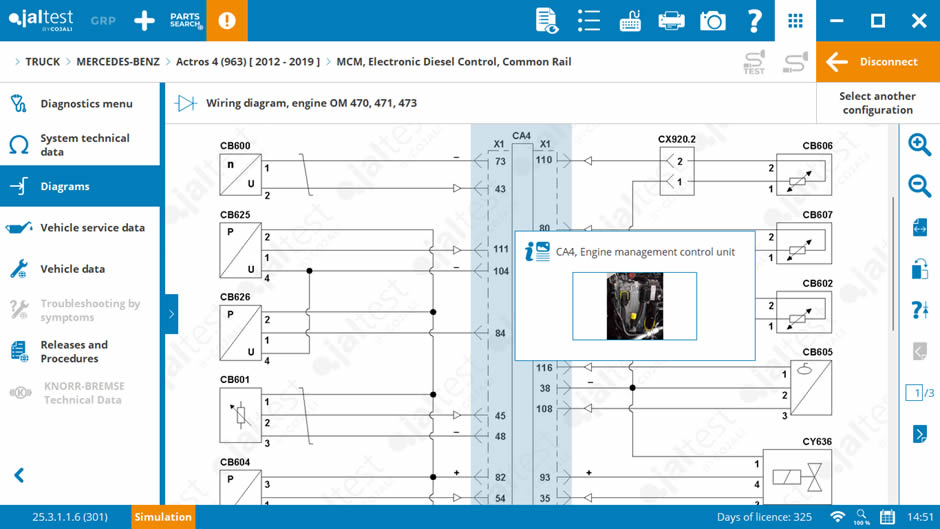The width and height of the screenshot is (940, 529).
Task: Click CB607 sensor symbol
Action: point(803,244)
